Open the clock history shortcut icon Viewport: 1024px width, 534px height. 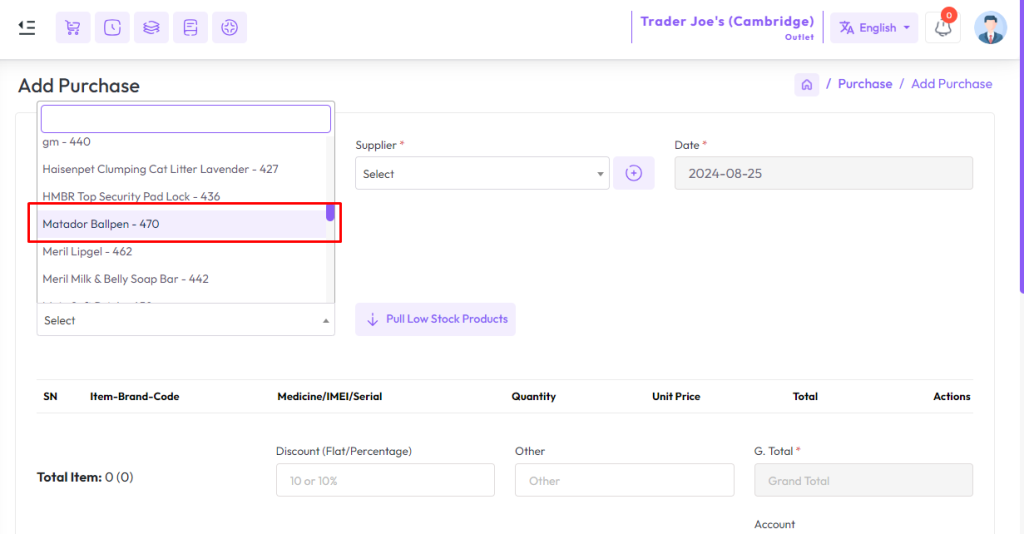point(112,27)
